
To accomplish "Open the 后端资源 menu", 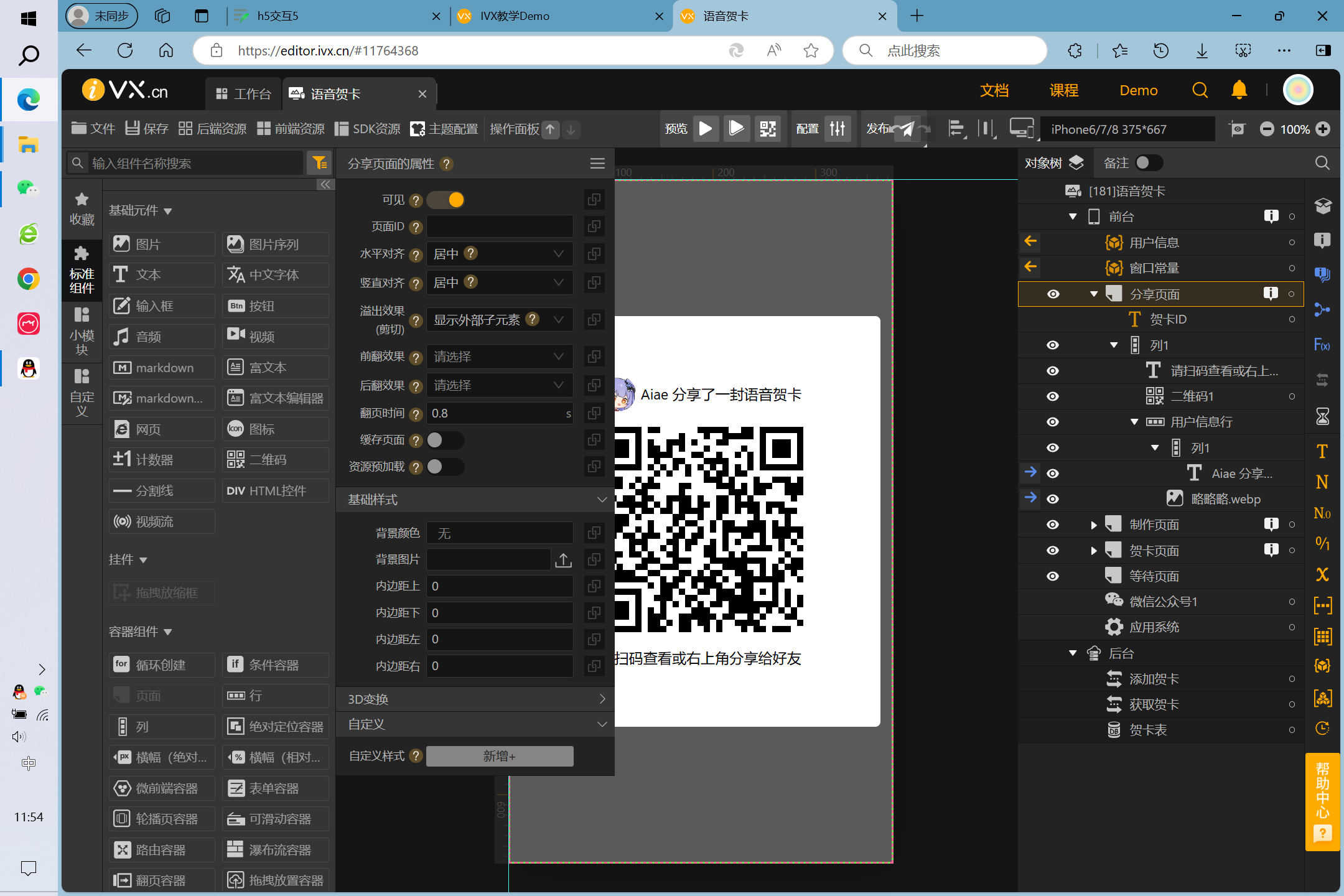I will pos(213,129).
